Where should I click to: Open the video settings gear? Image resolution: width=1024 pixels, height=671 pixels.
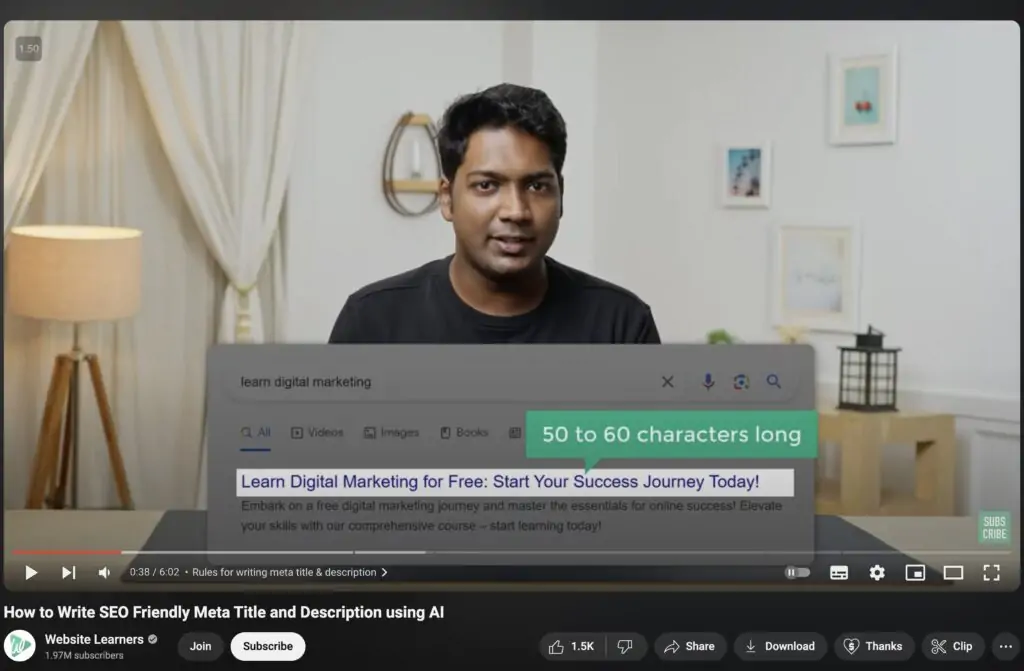pos(877,573)
